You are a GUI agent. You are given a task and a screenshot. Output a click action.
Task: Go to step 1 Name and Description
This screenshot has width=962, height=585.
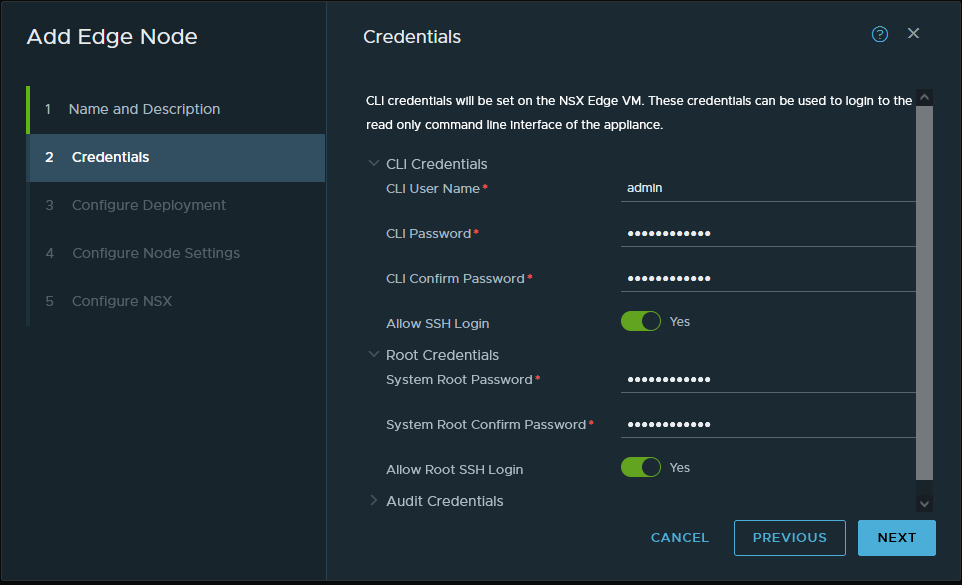point(144,109)
